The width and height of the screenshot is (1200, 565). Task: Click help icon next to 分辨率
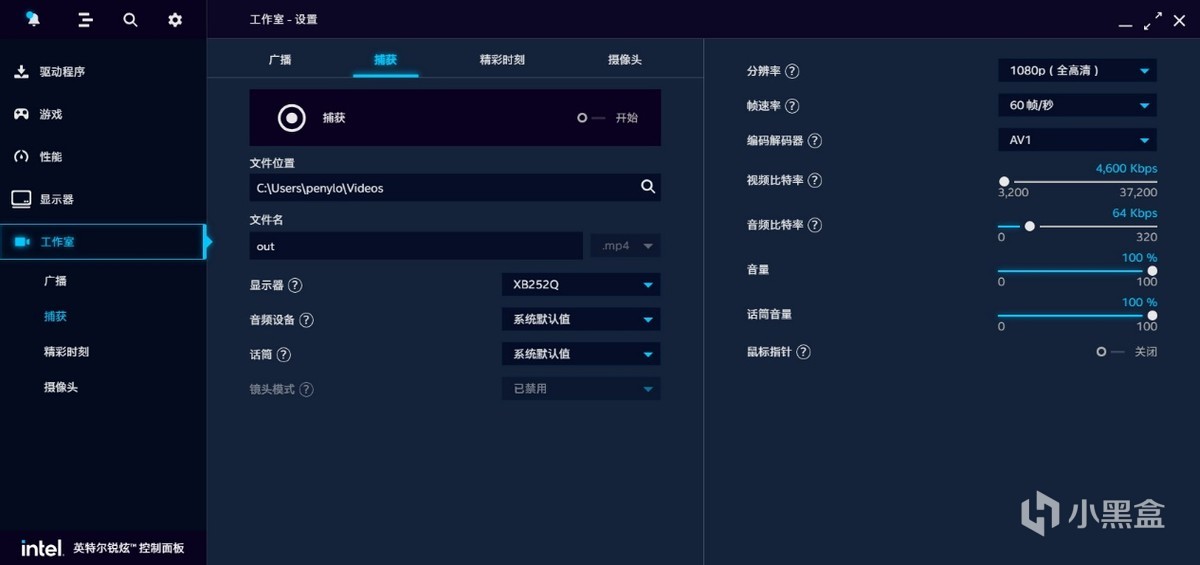(x=792, y=71)
